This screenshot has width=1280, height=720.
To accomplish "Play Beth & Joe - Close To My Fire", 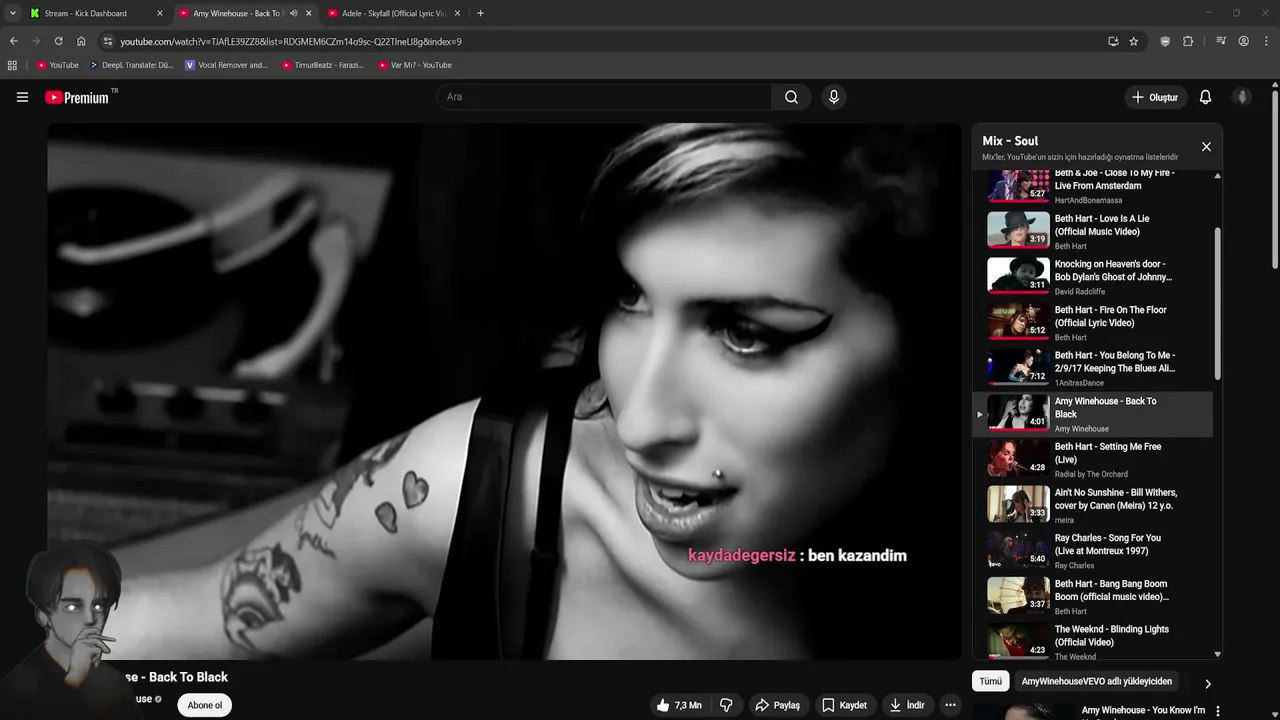I will click(x=1092, y=187).
